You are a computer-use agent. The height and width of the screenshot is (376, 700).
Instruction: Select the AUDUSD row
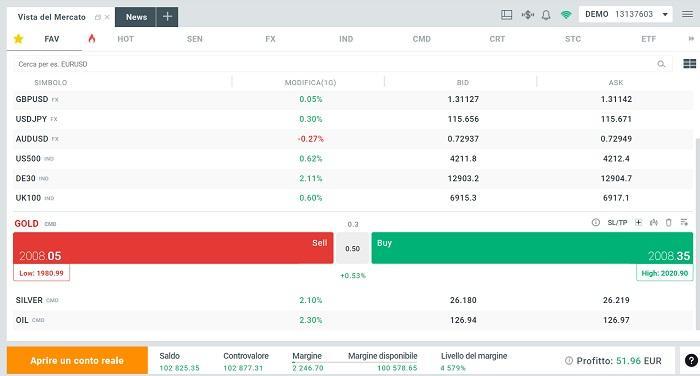click(353, 139)
